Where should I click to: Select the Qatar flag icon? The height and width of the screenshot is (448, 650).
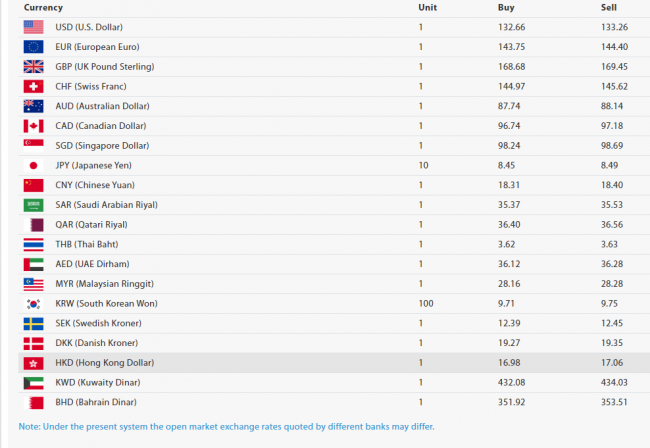[x=33, y=224]
